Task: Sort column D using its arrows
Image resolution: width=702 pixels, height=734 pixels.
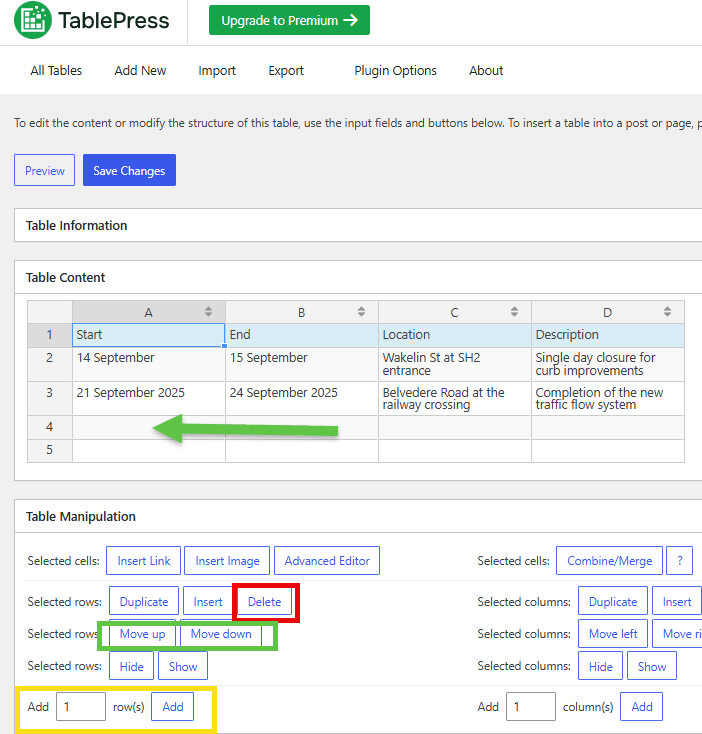Action: [x=667, y=312]
